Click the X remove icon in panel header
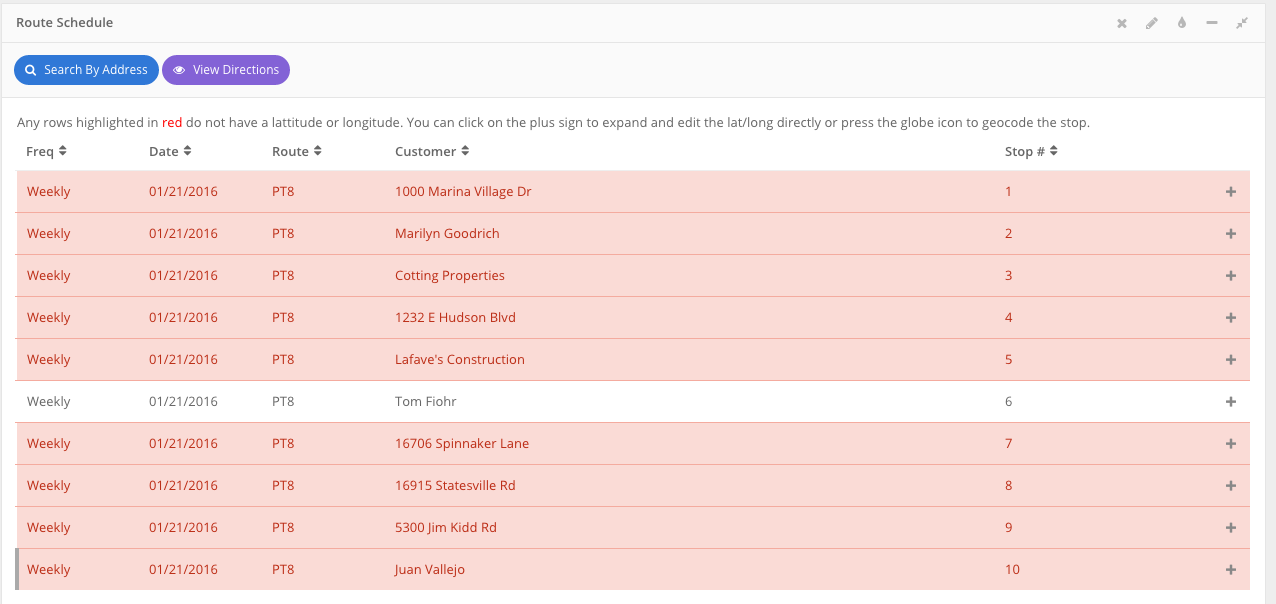 coord(1122,23)
